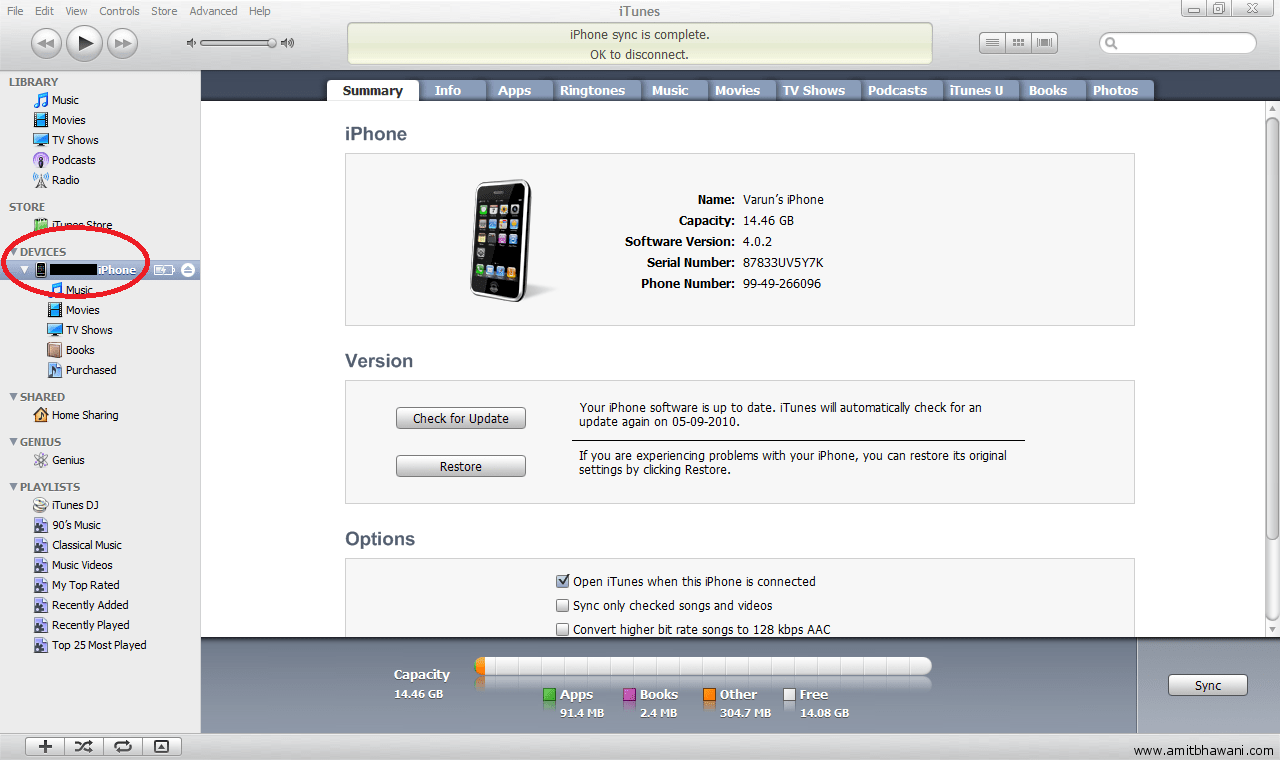Toggle Open iTunes when iPhone connected
This screenshot has width=1280, height=760.
click(562, 581)
